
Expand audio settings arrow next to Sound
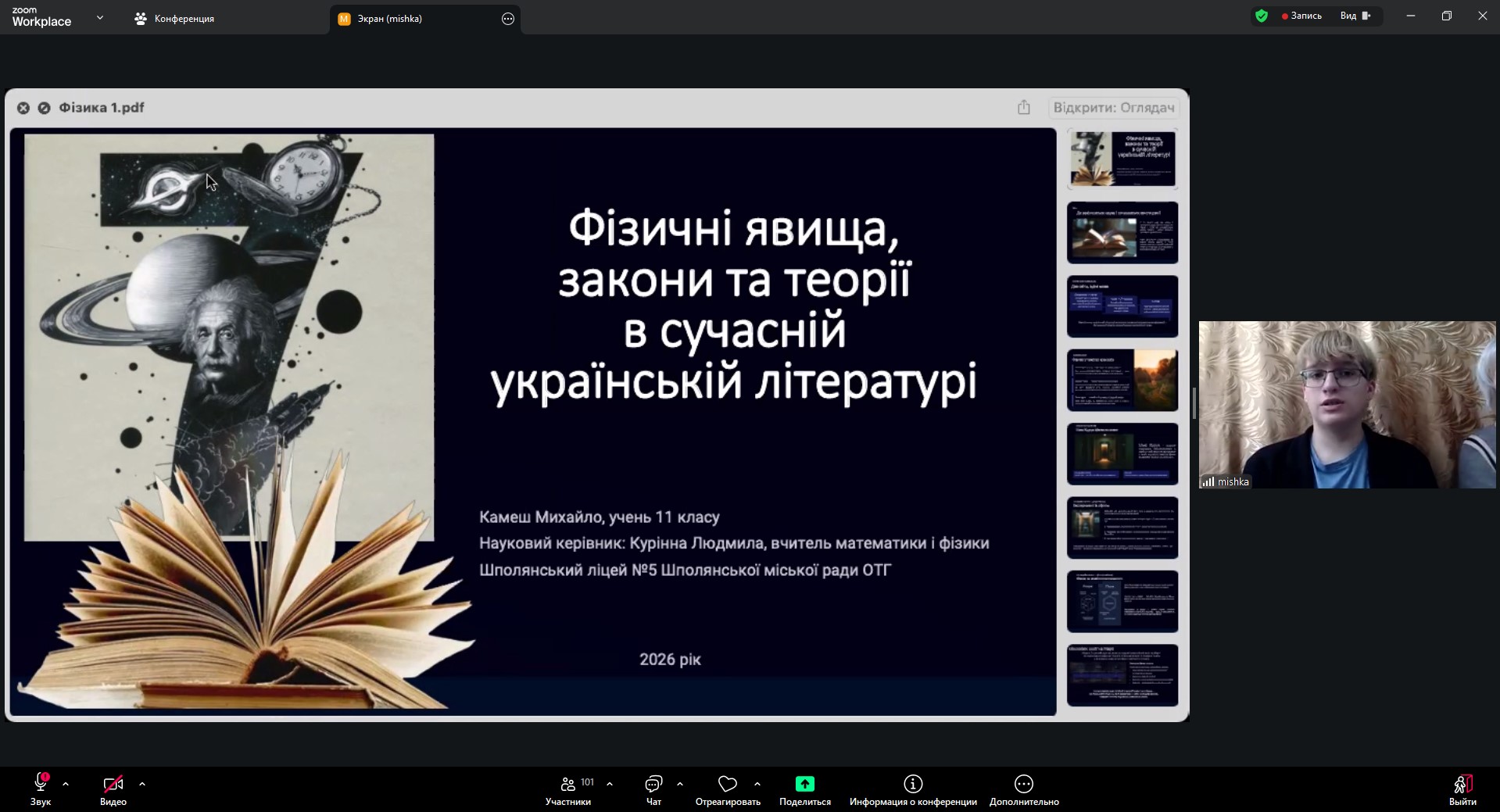pos(66,783)
